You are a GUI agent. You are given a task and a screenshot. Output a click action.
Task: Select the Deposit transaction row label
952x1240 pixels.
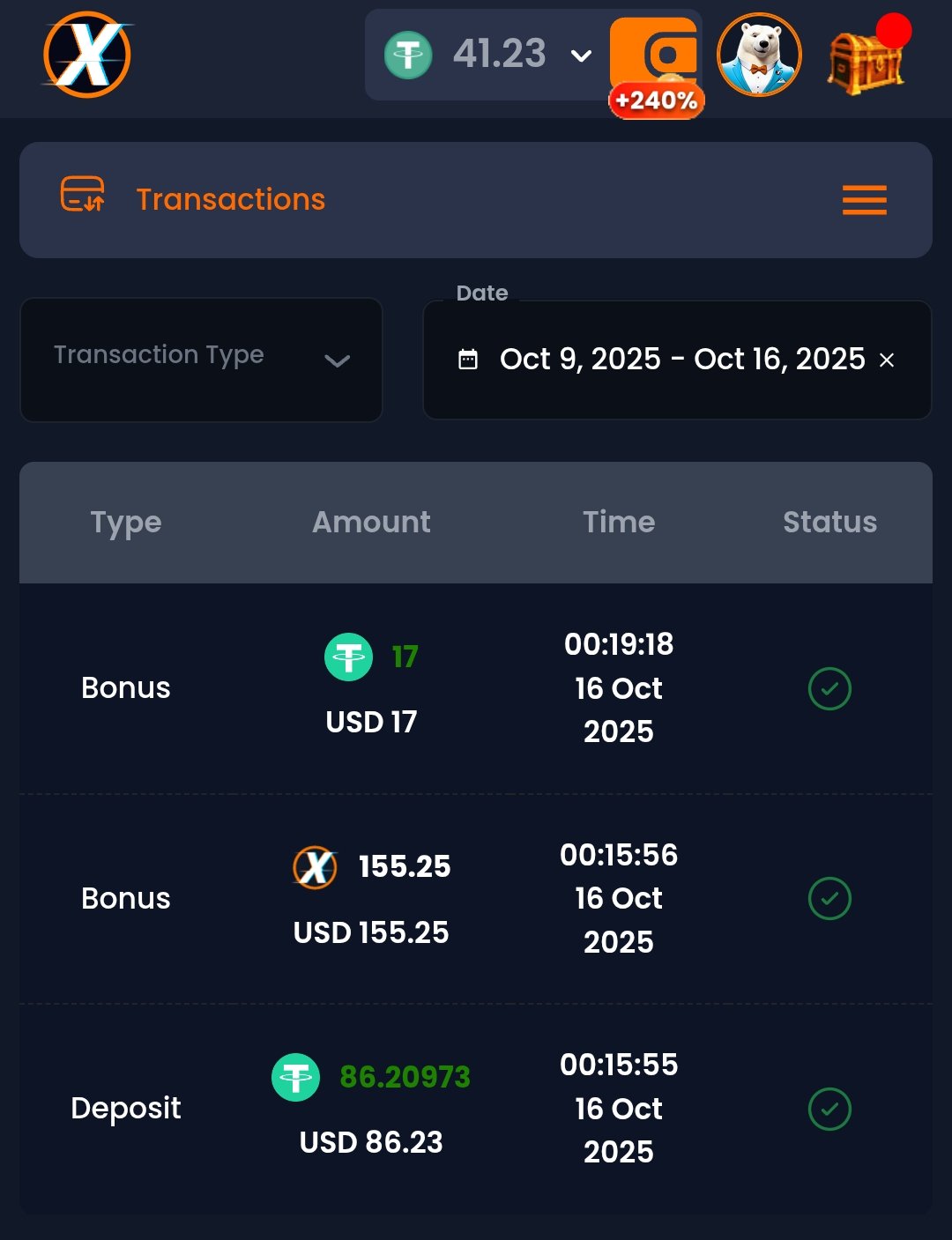126,1108
